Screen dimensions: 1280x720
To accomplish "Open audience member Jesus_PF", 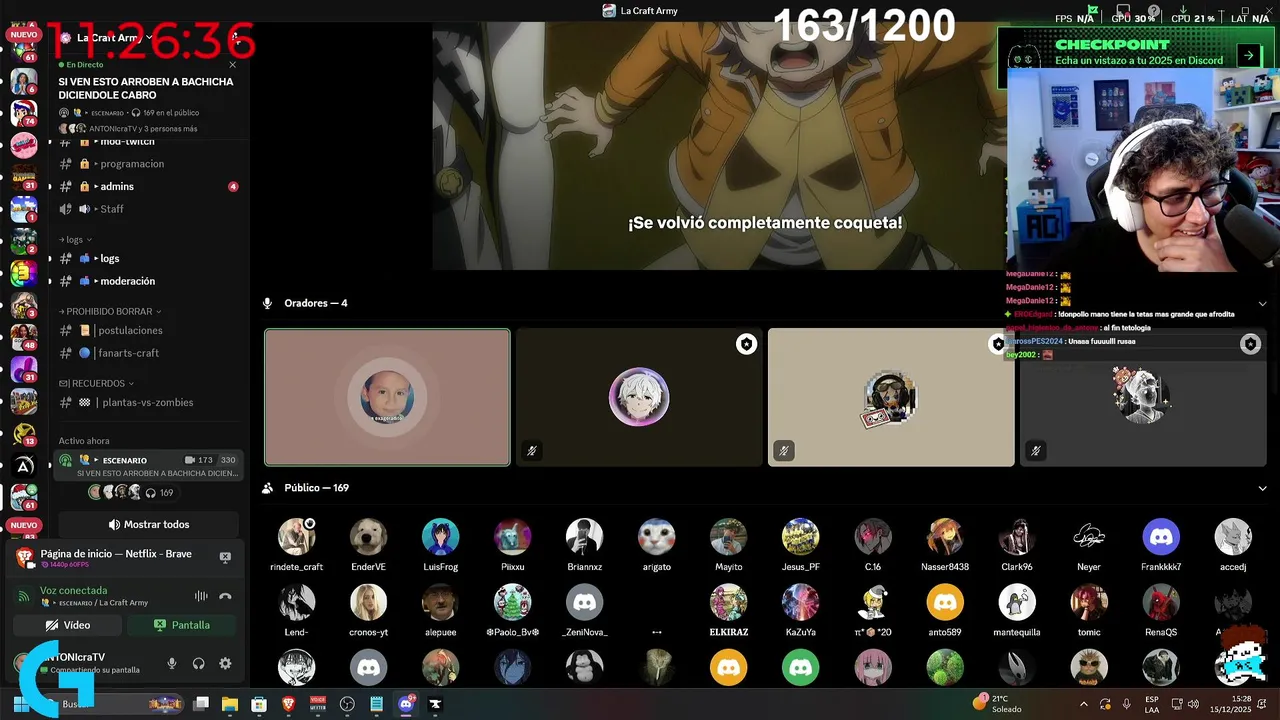I will point(801,545).
